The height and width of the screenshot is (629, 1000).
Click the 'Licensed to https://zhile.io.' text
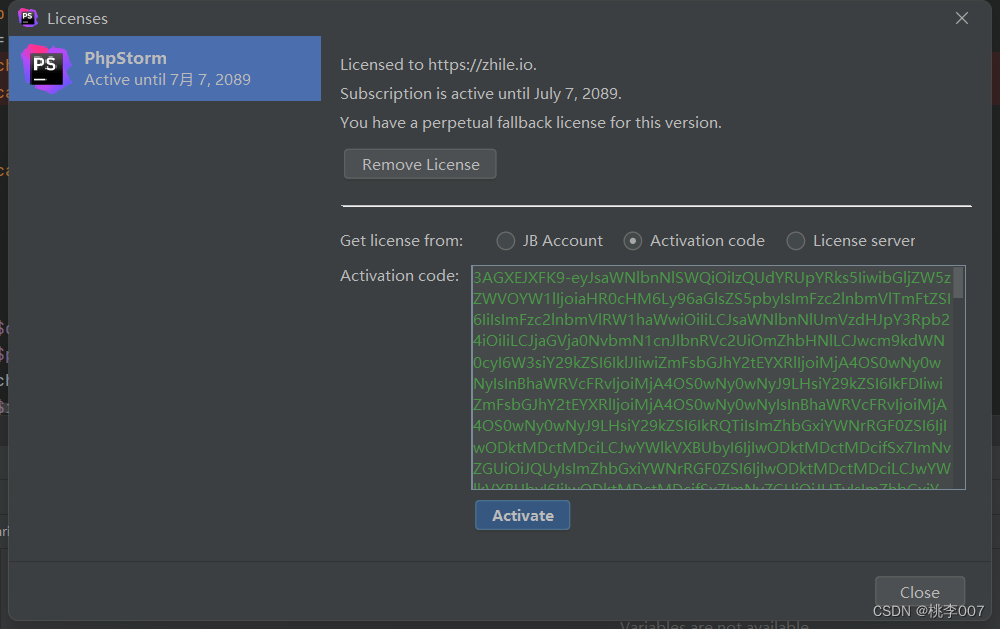pyautogui.click(x=438, y=64)
